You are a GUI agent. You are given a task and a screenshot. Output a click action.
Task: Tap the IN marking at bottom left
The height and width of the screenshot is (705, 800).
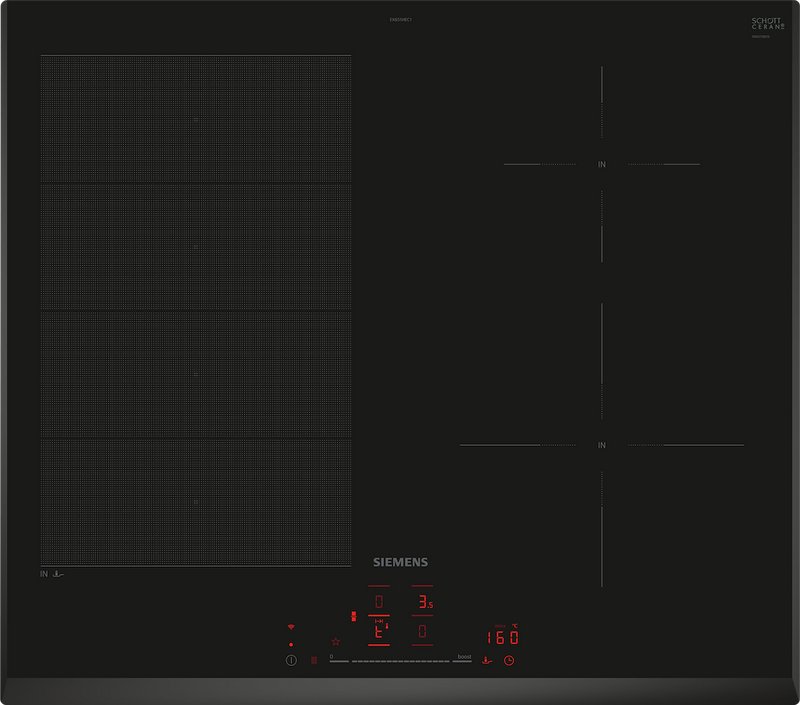point(43,574)
